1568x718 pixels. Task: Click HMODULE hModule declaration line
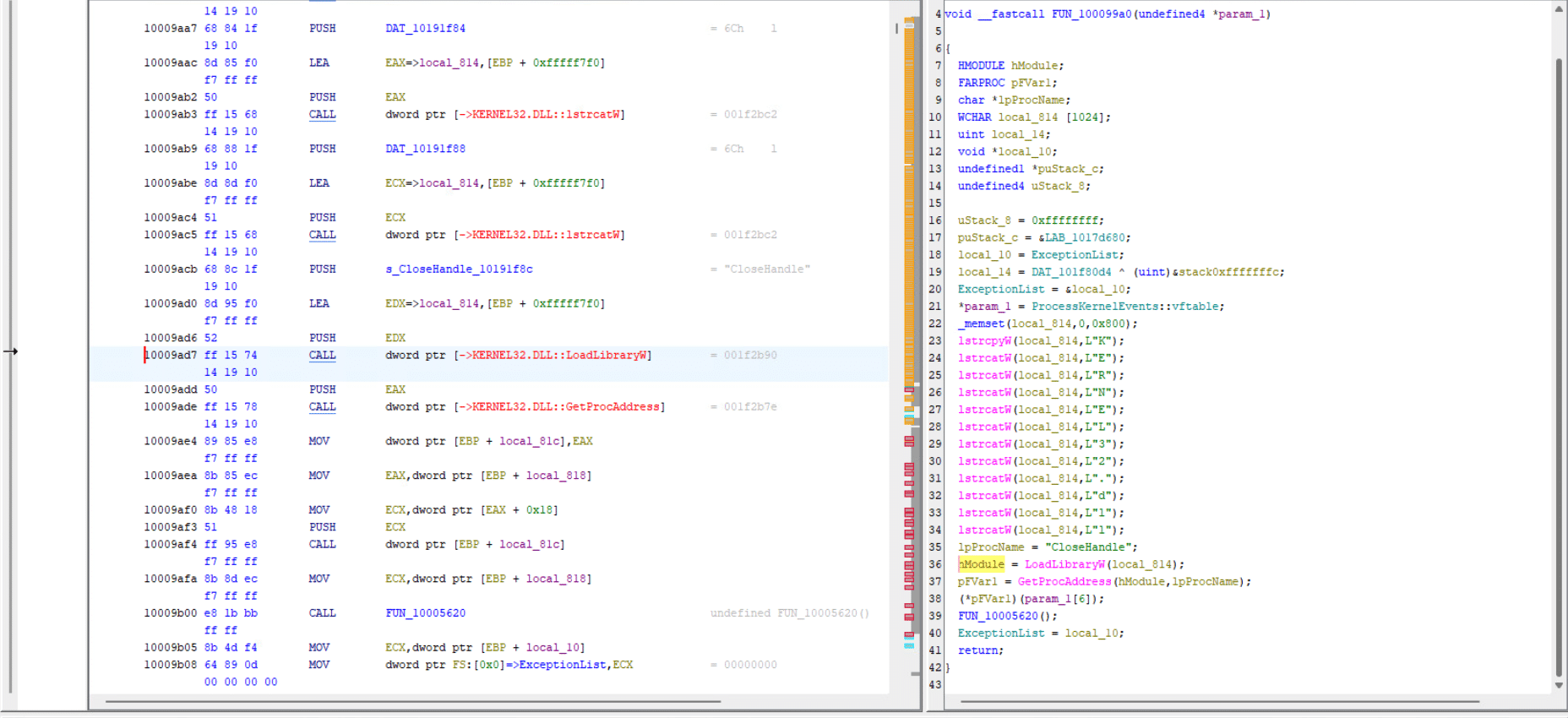[1011, 66]
